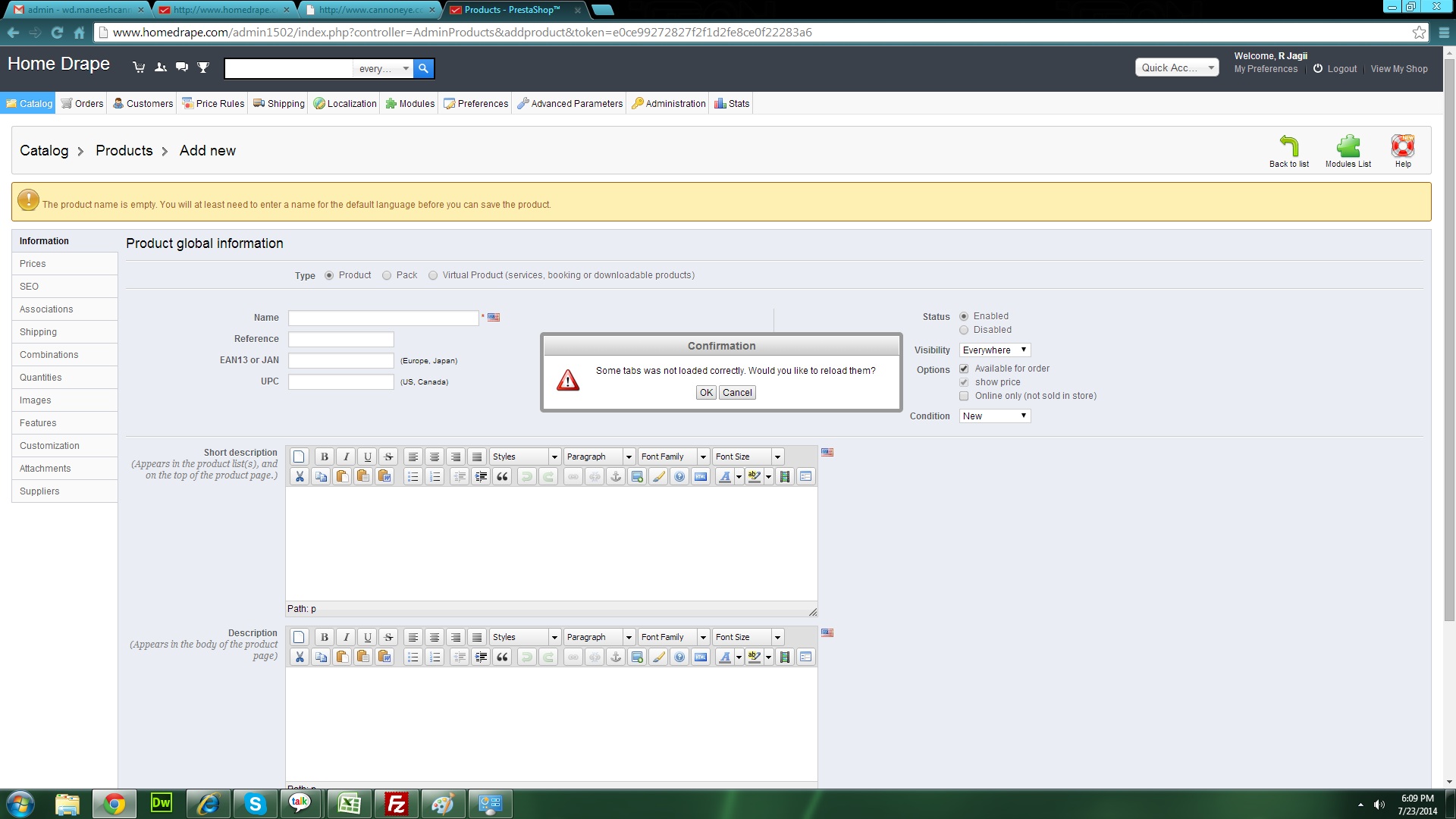The image size is (1456, 819).
Task: Click the lifebuoy Help icon
Action: (1402, 146)
